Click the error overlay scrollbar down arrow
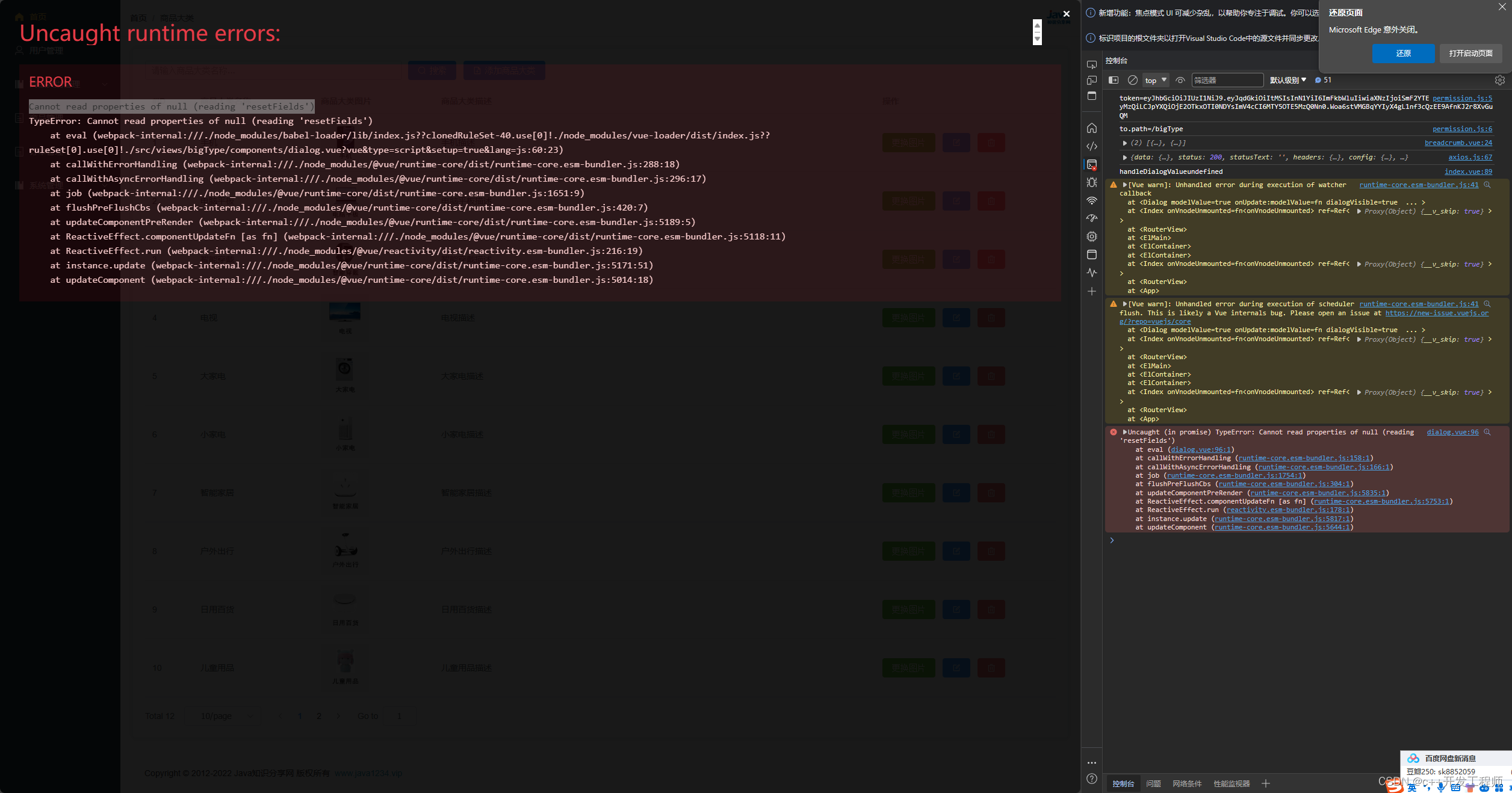 coord(1037,39)
